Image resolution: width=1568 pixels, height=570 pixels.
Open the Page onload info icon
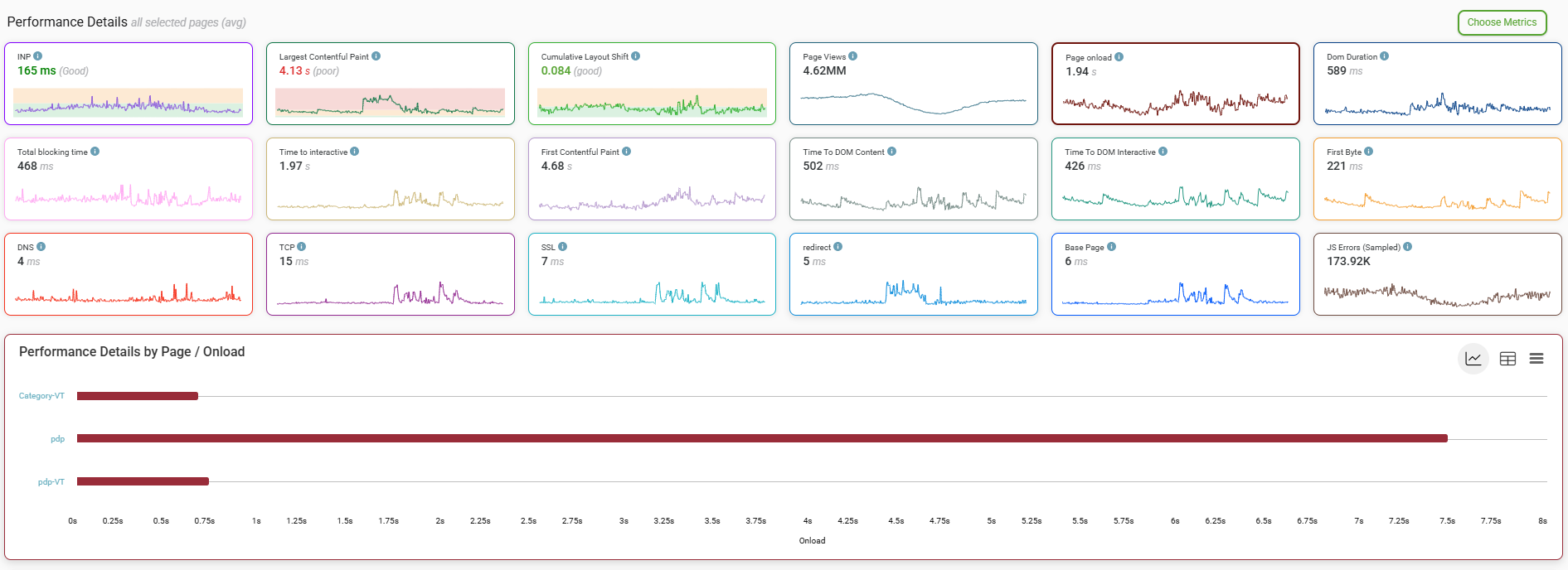click(x=1119, y=57)
